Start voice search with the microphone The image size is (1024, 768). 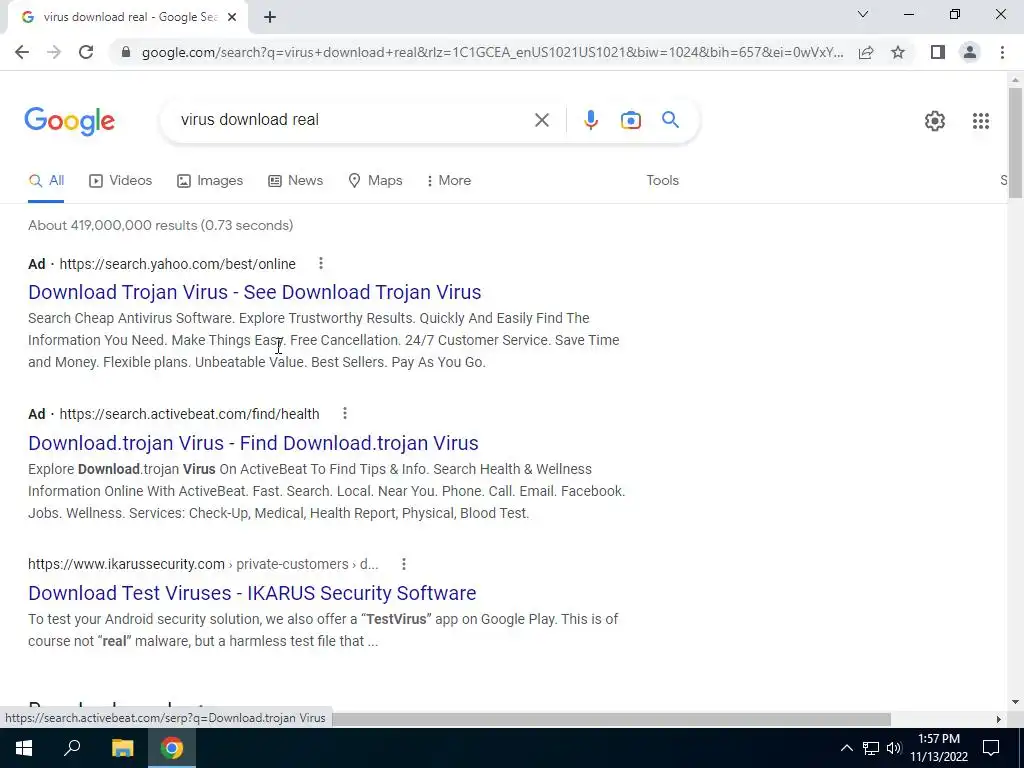590,120
